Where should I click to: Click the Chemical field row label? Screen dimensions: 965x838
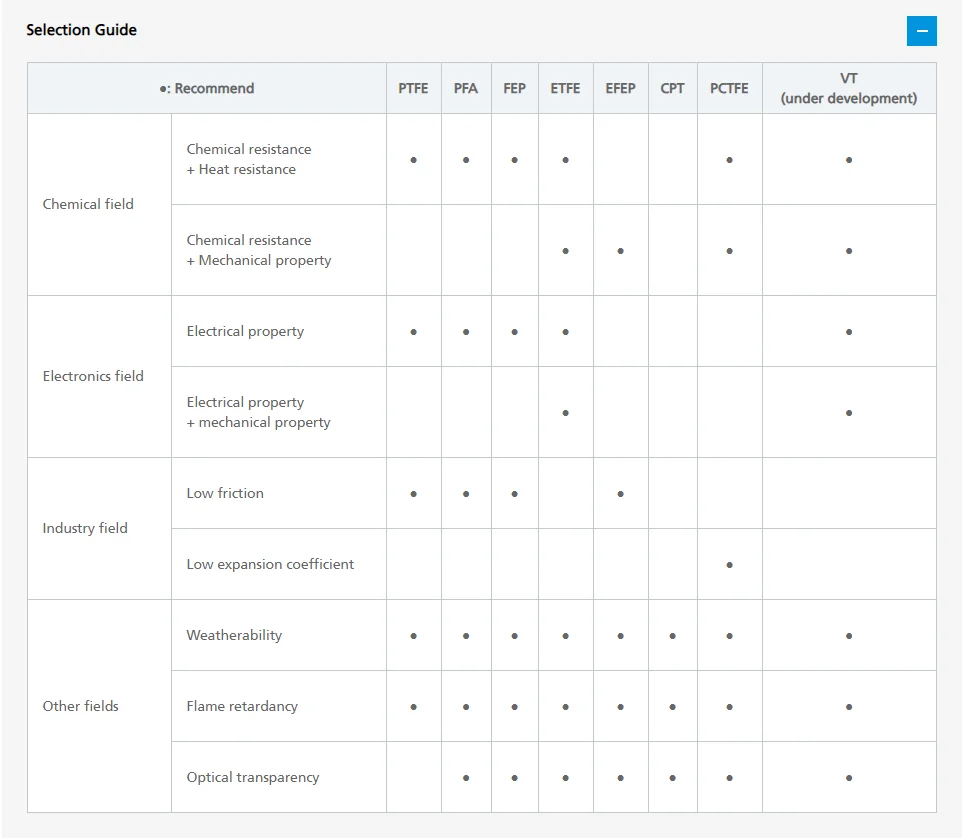(x=88, y=204)
